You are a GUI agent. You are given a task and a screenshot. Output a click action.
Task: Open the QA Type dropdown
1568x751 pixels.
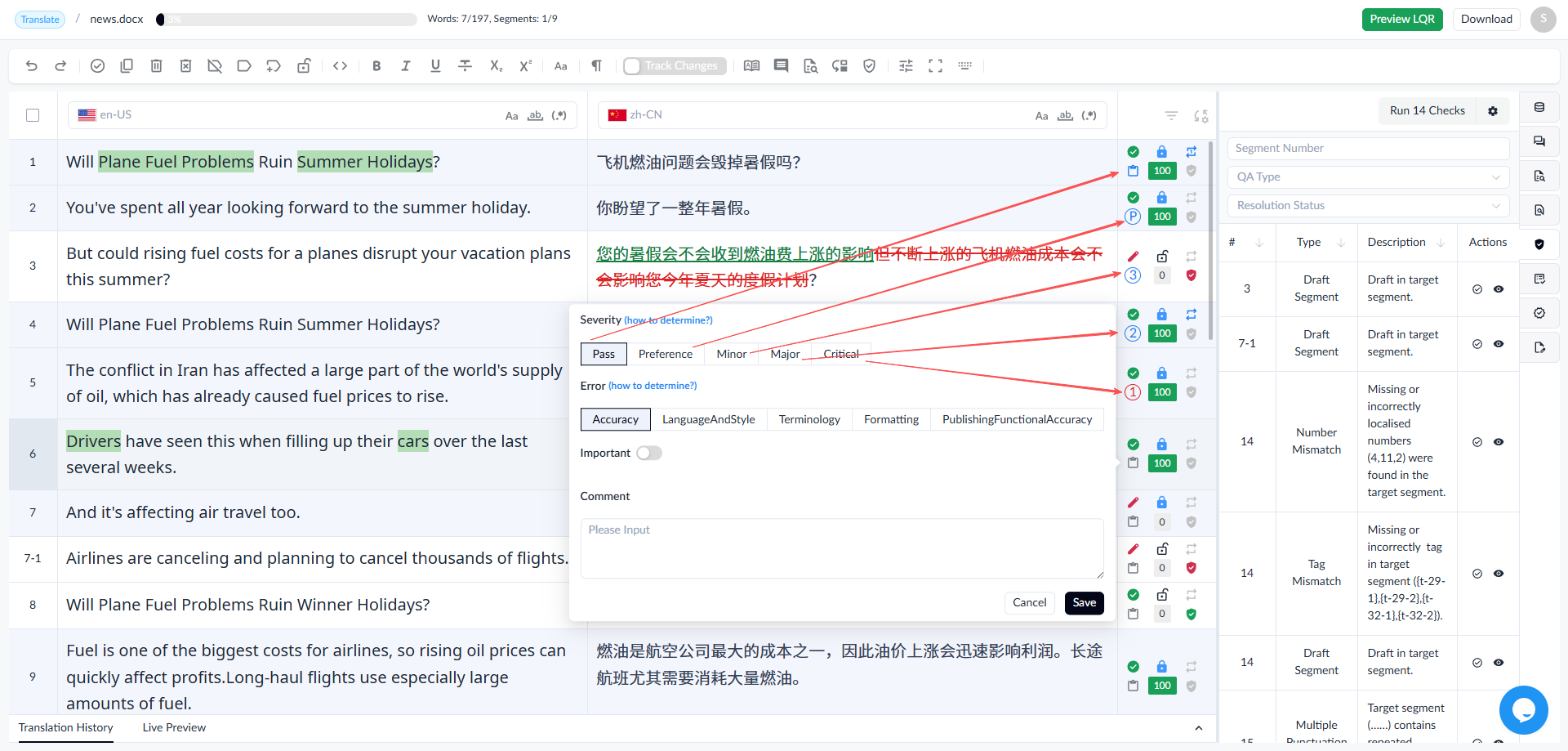click(1368, 177)
